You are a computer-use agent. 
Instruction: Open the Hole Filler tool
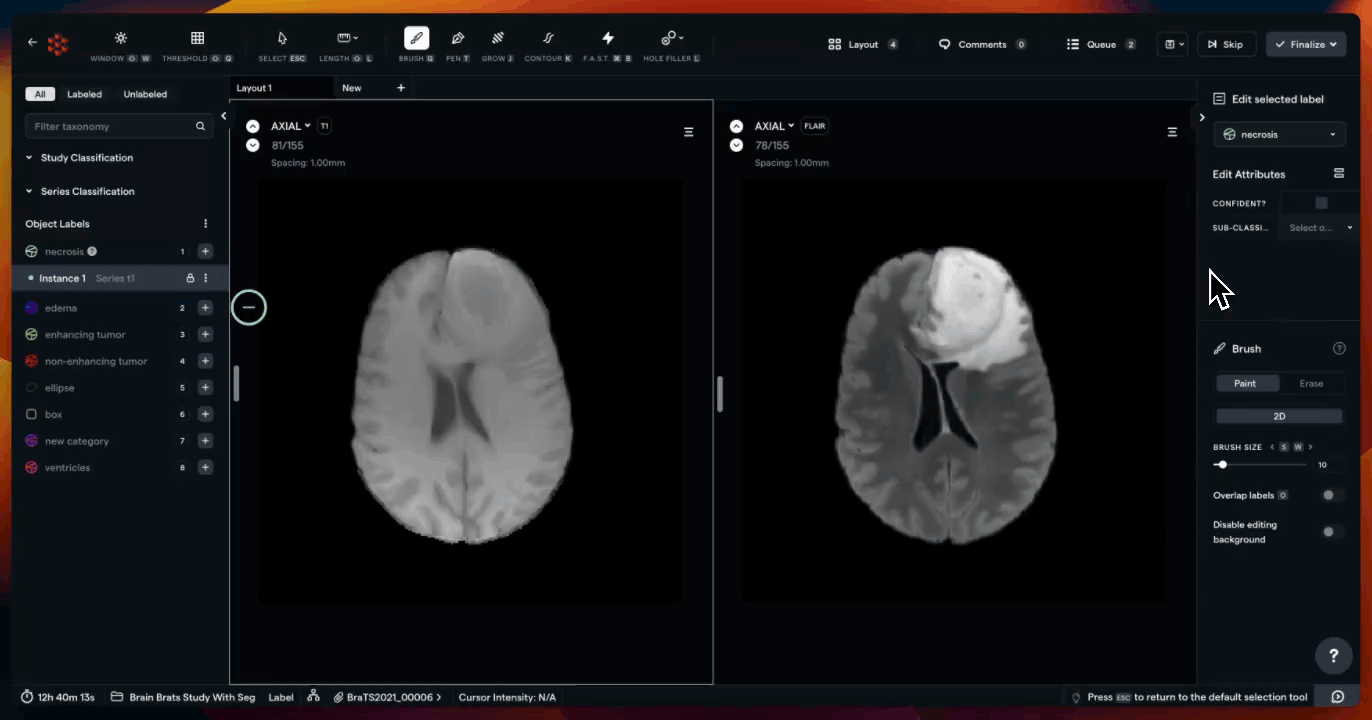pyautogui.click(x=671, y=45)
